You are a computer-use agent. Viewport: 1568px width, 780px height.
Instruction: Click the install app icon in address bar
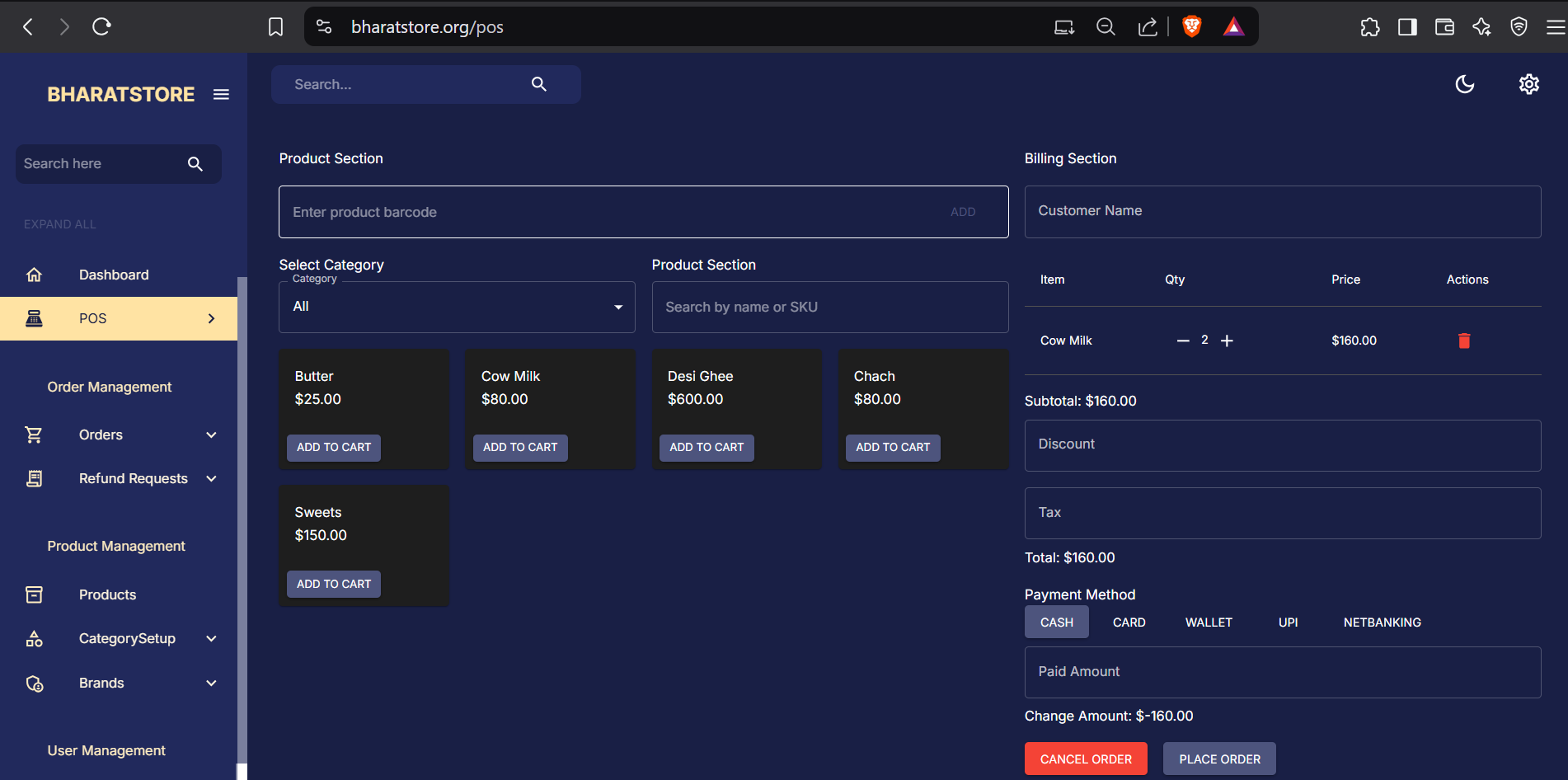coord(1064,27)
